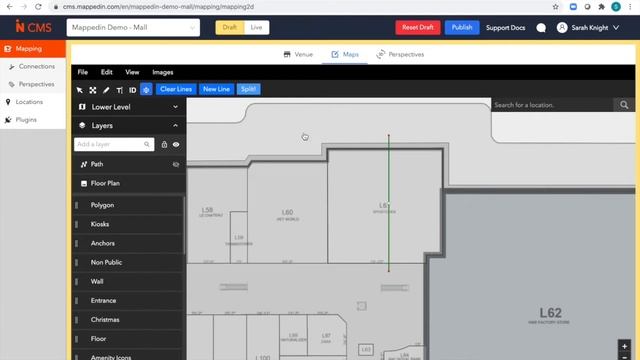Switch to the top Perspectives tab
Image resolution: width=640 pixels, height=360 pixels.
point(400,54)
